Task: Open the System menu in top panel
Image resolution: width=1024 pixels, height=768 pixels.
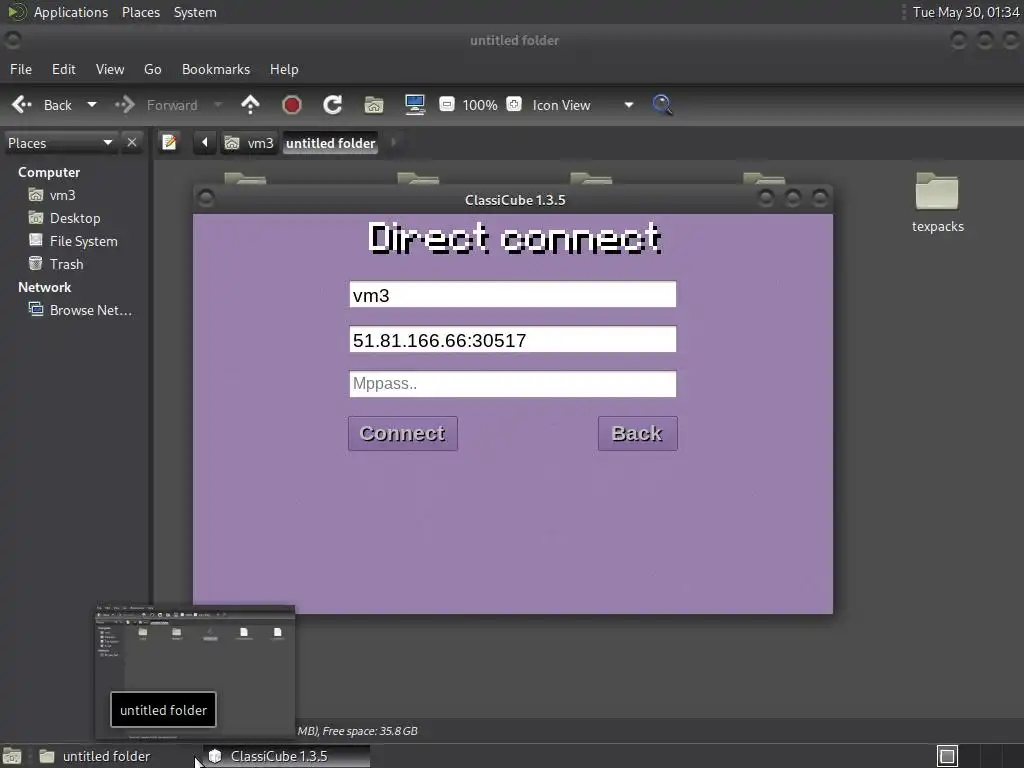Action: pyautogui.click(x=195, y=12)
